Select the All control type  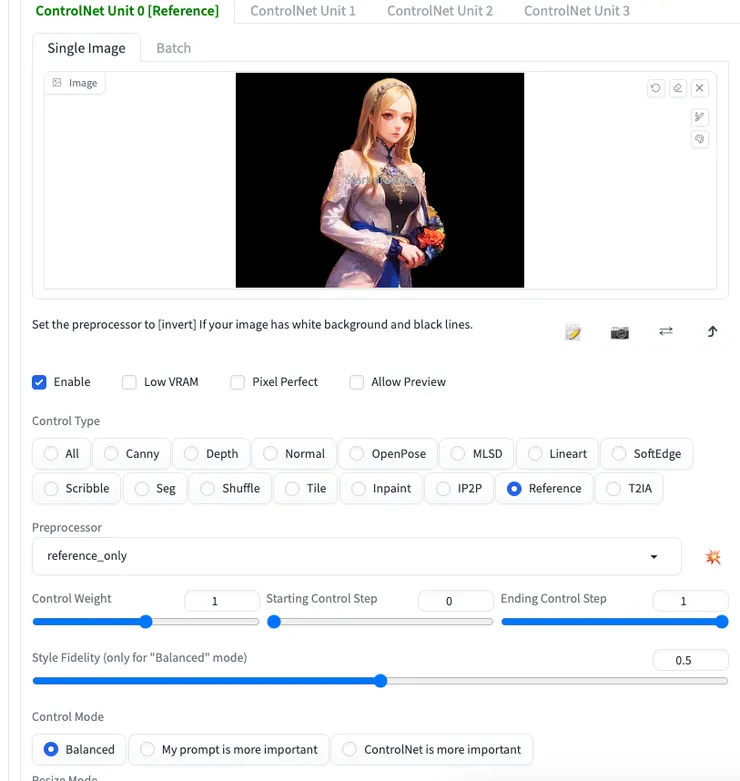(x=61, y=454)
